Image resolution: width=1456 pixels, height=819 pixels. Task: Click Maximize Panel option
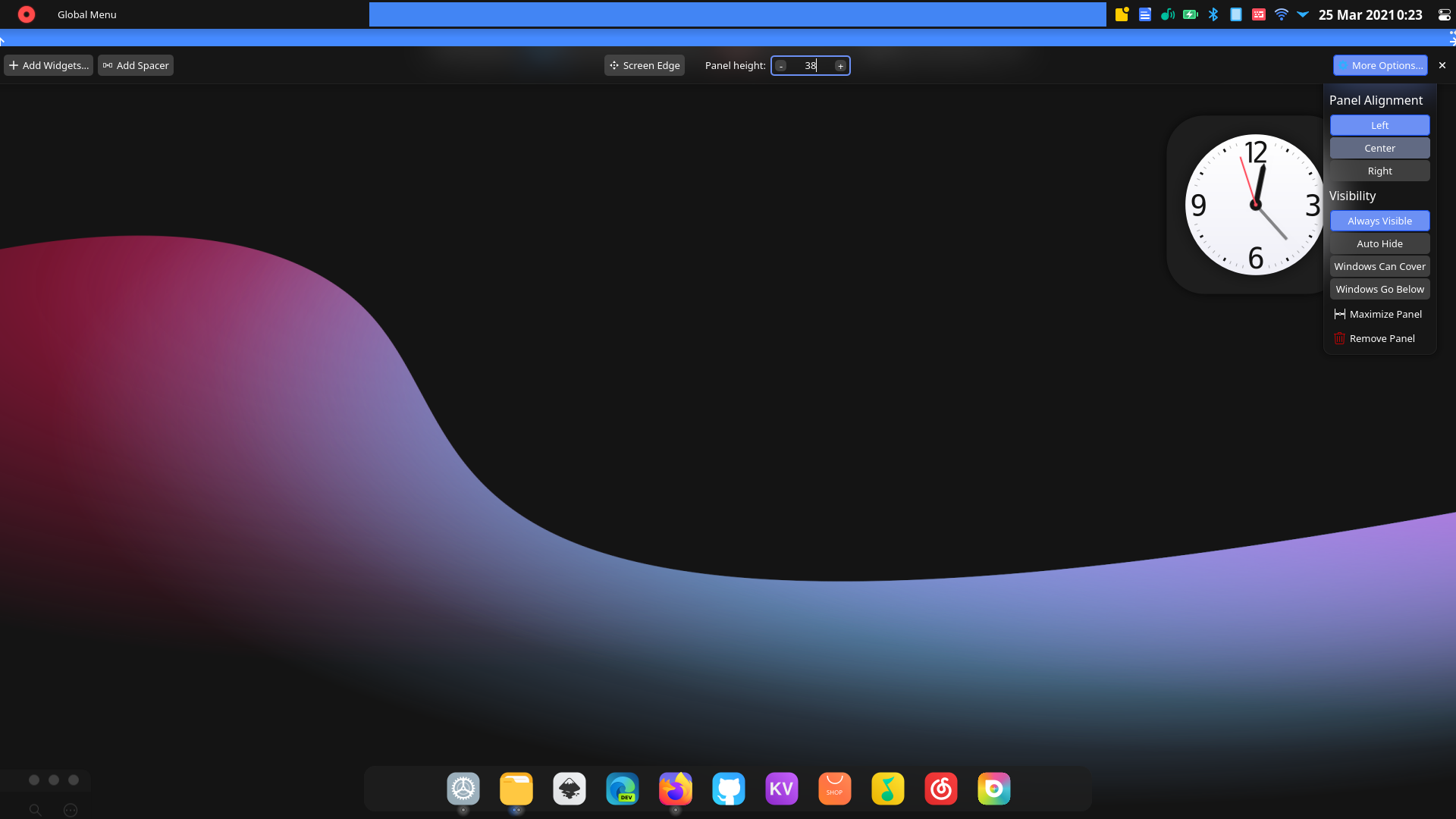(1378, 314)
